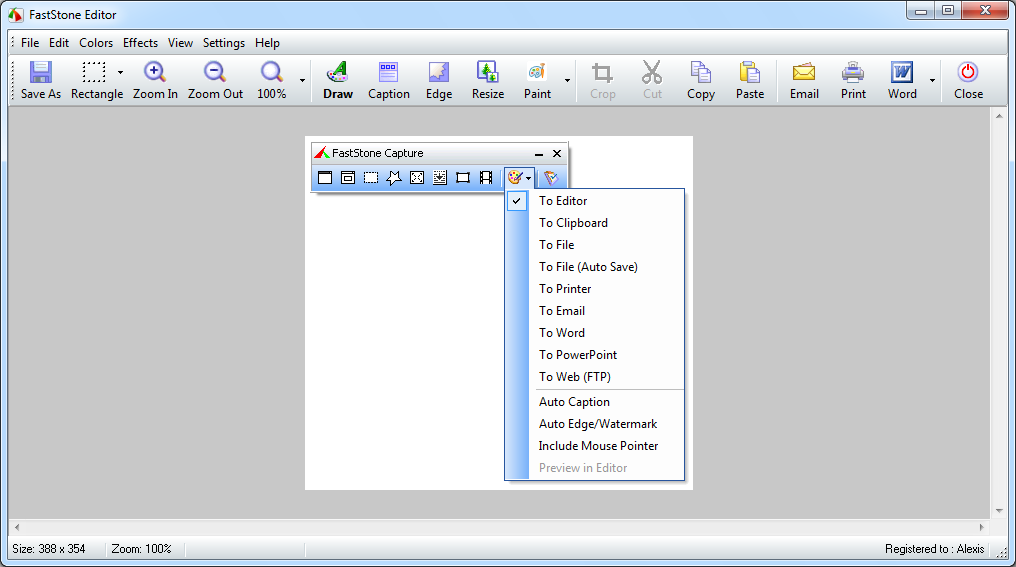Expand the dropdown arrow beside Paint

pyautogui.click(x=567, y=80)
